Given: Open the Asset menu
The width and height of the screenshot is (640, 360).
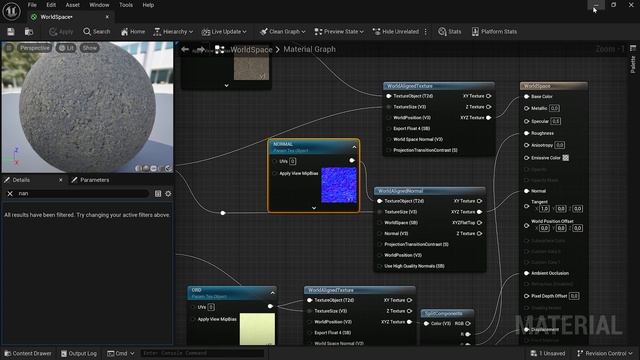Looking at the screenshot, I should point(73,5).
